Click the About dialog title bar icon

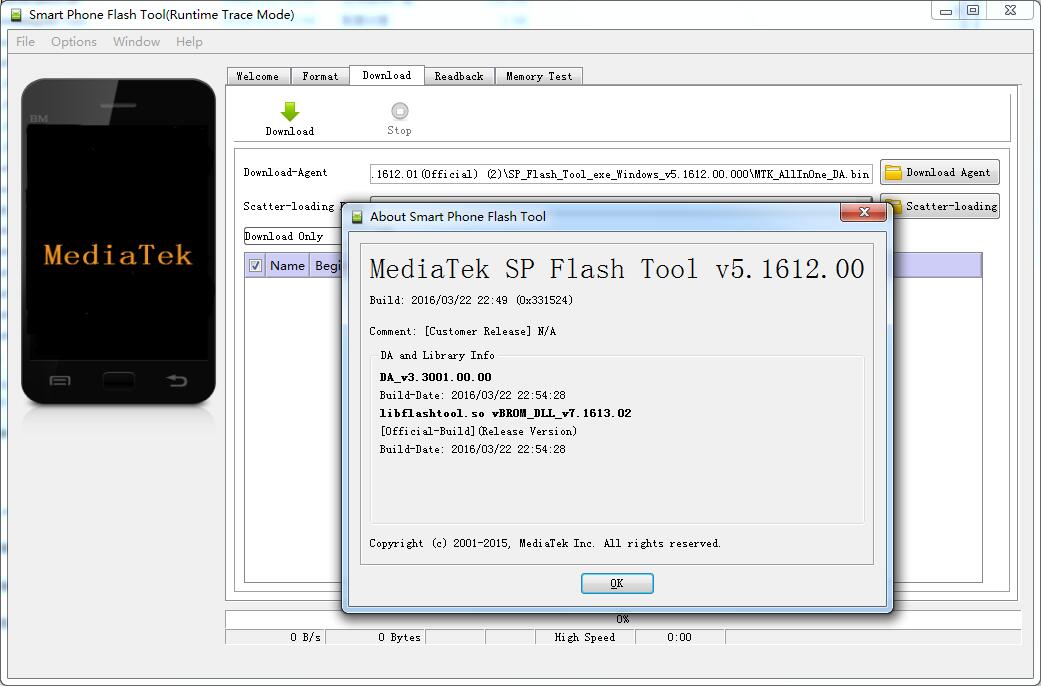tap(357, 216)
